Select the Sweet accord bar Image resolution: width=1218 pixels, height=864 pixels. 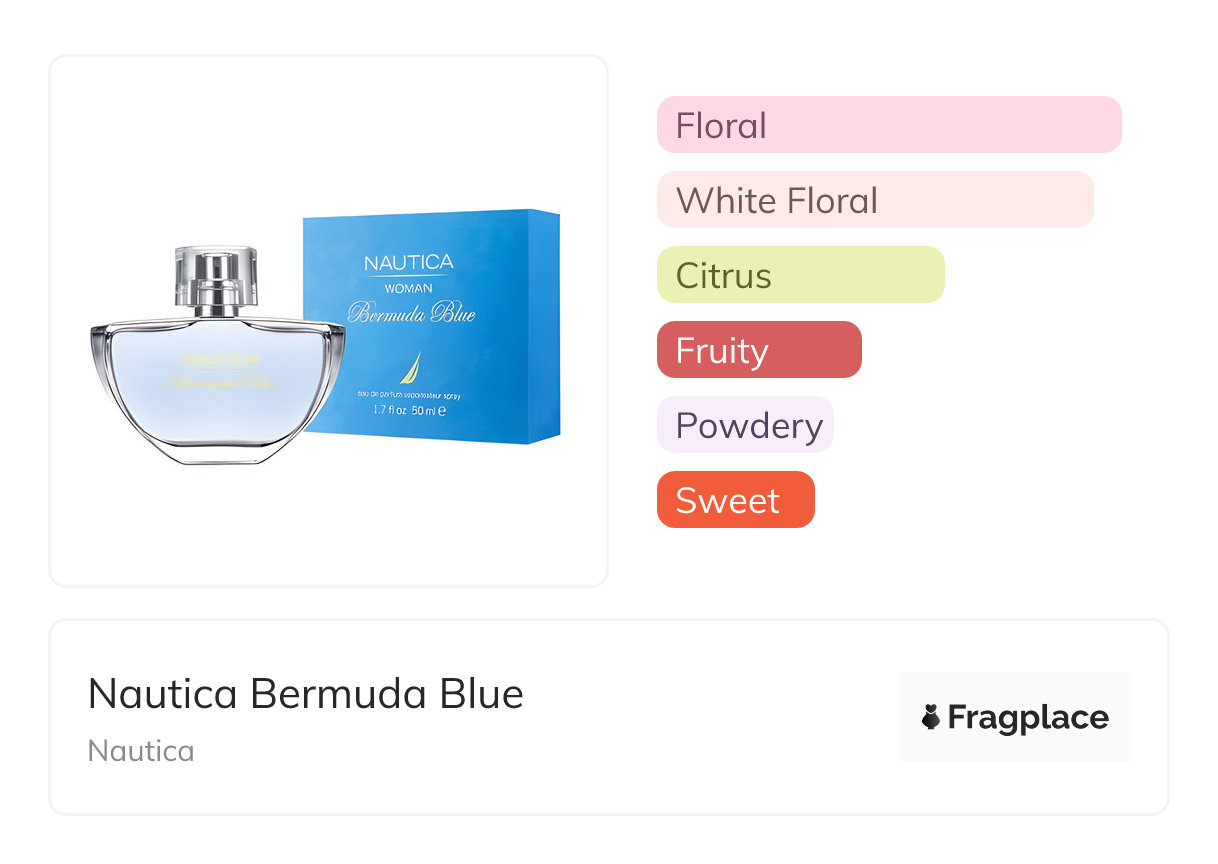(x=735, y=500)
